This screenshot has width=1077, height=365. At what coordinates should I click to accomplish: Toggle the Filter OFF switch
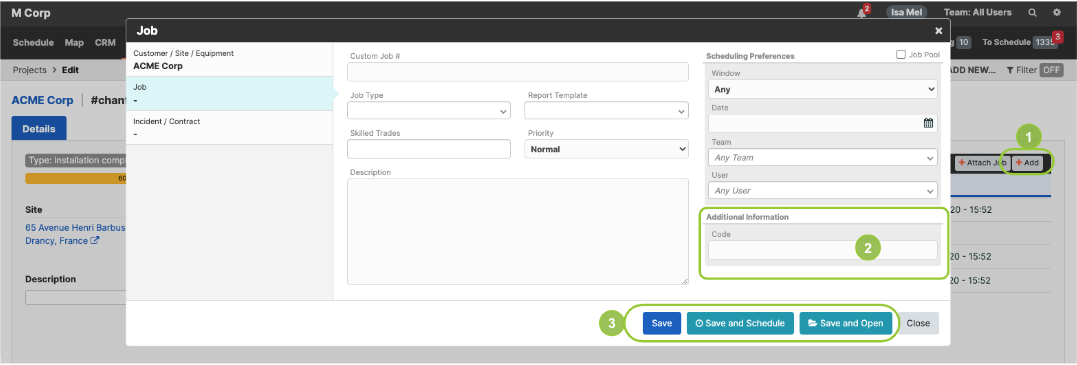pyautogui.click(x=1051, y=70)
